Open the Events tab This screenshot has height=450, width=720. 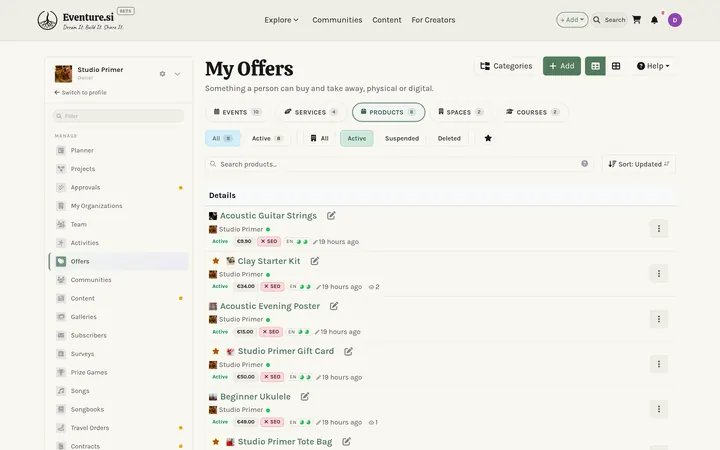point(237,112)
